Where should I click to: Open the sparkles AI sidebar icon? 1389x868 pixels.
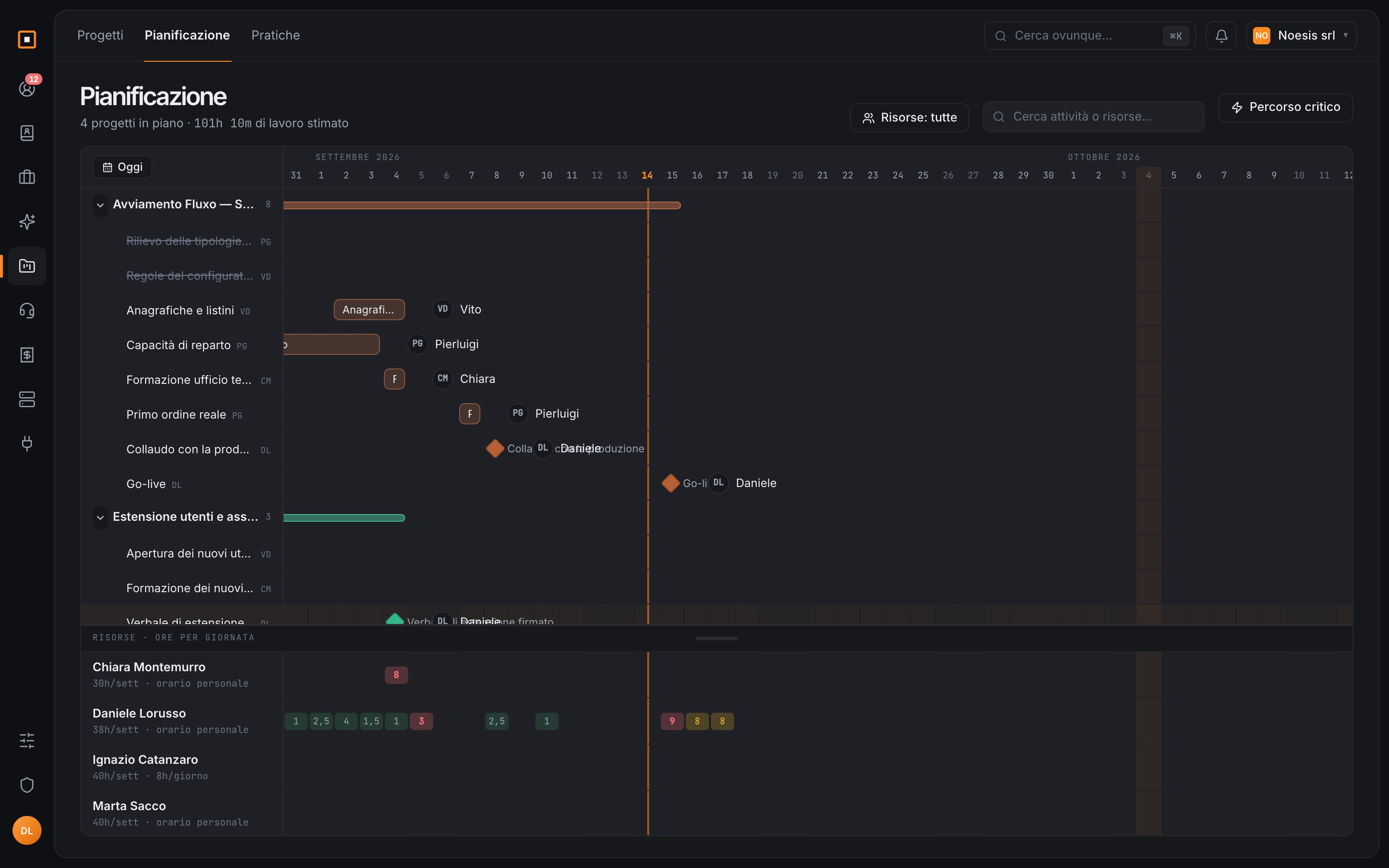(27, 222)
